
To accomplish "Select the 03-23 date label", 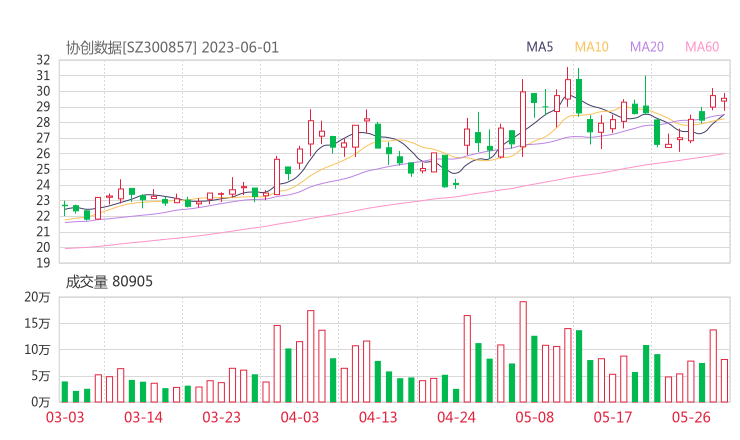I will (221, 417).
